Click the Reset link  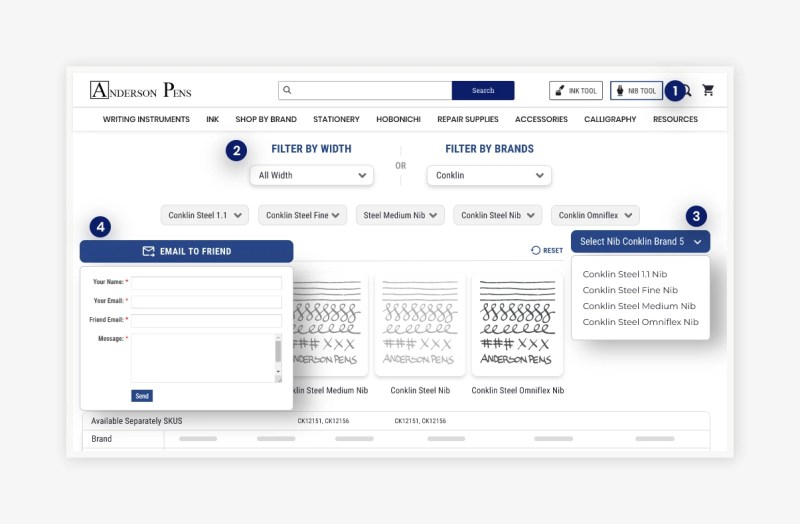(x=547, y=250)
